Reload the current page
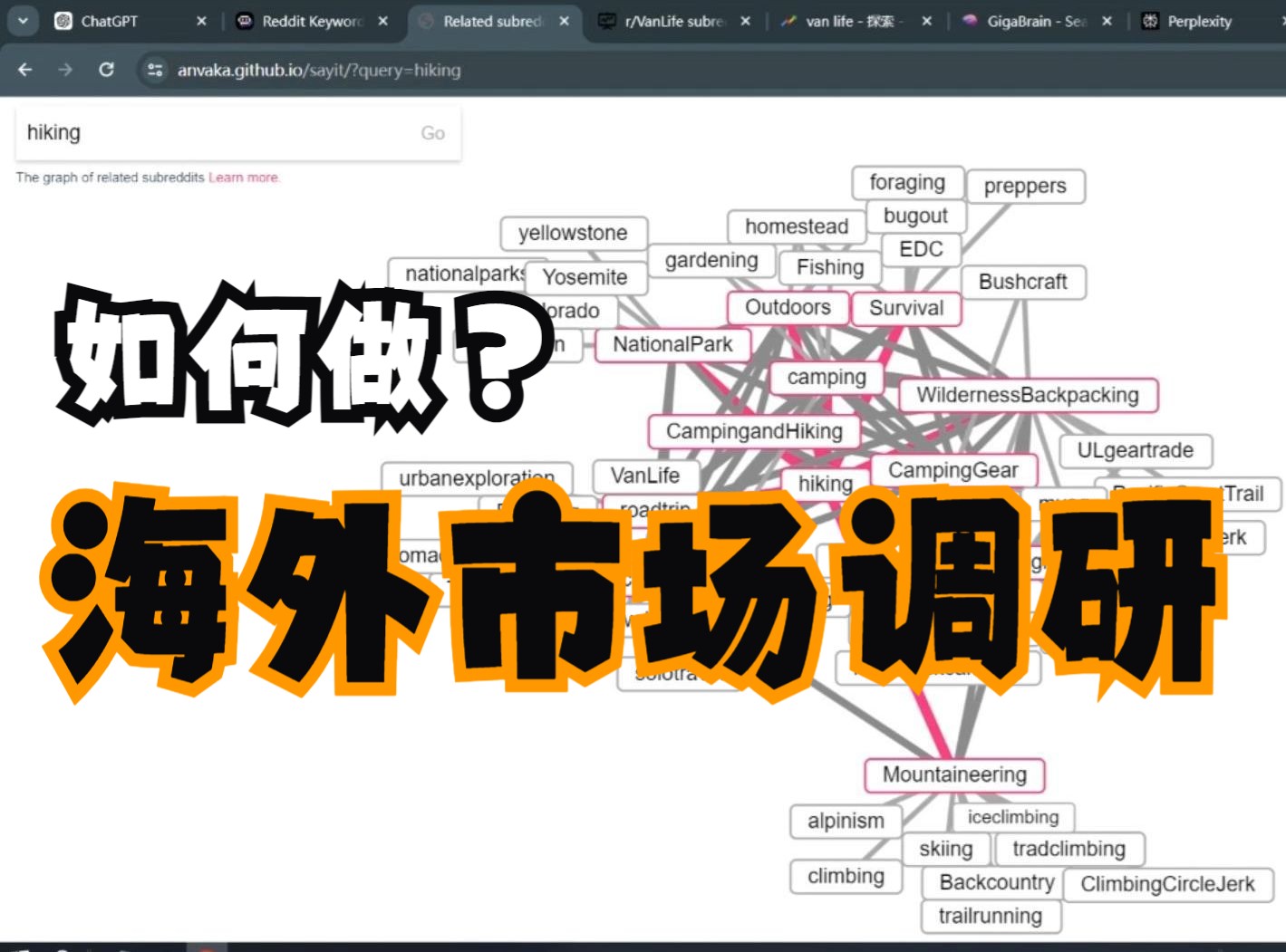 106,70
